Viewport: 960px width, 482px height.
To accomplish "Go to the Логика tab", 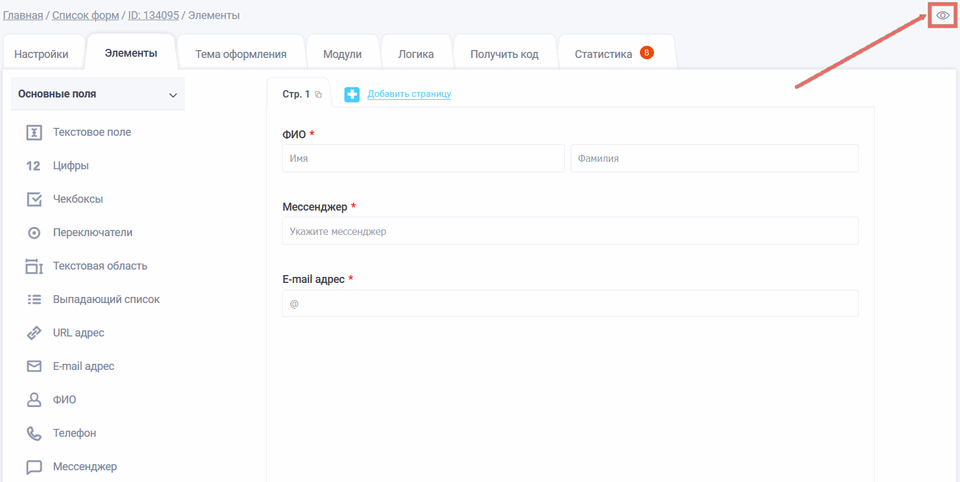I will (416, 54).
